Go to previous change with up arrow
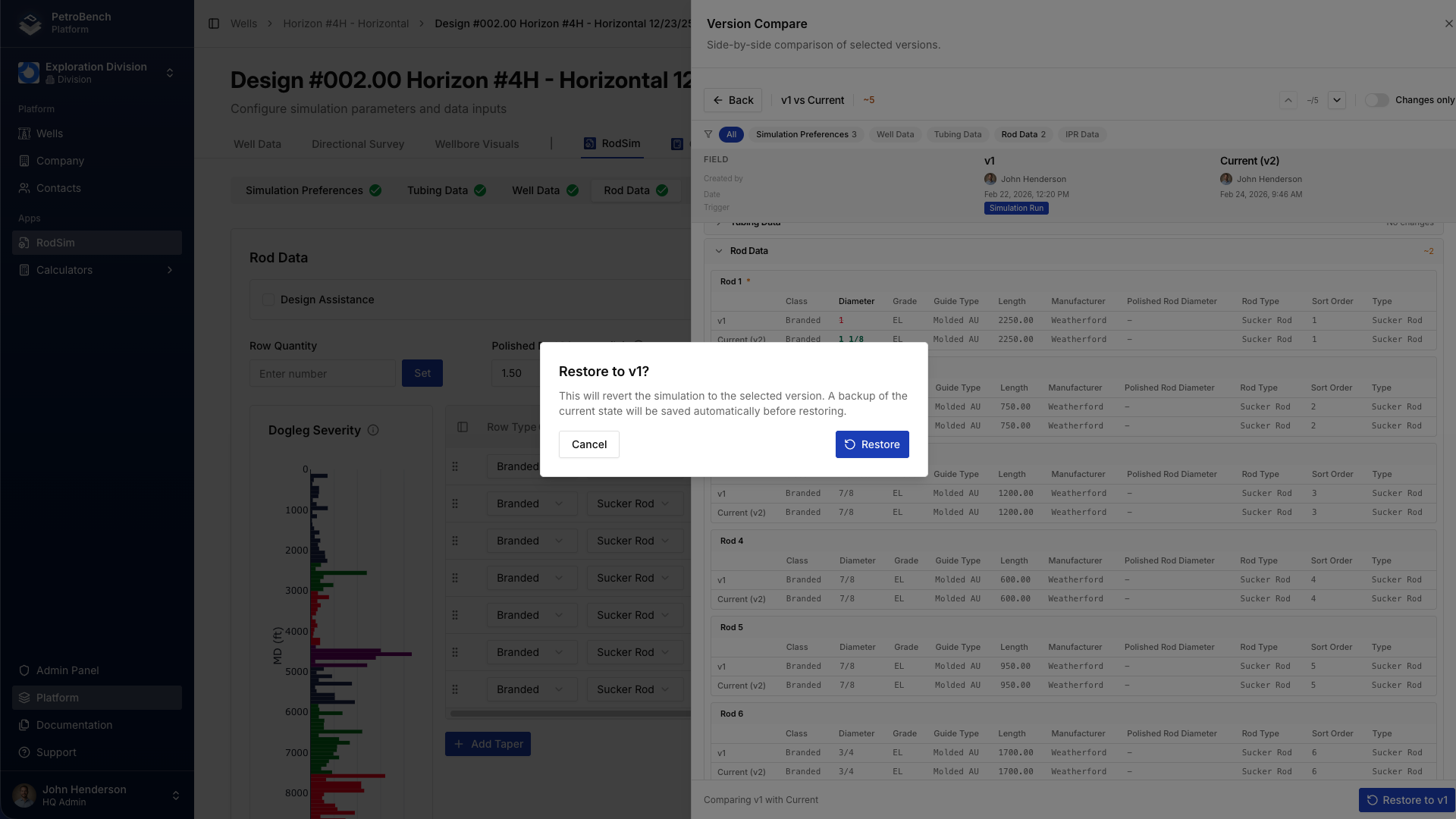1456x819 pixels. (1288, 100)
